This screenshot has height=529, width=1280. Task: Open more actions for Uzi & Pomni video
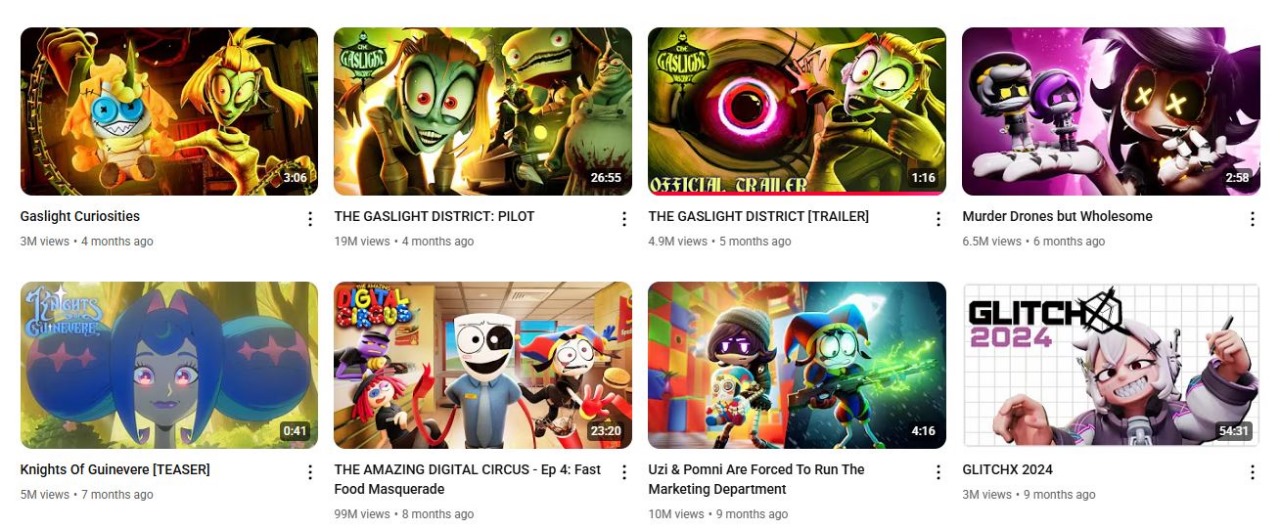[938, 472]
